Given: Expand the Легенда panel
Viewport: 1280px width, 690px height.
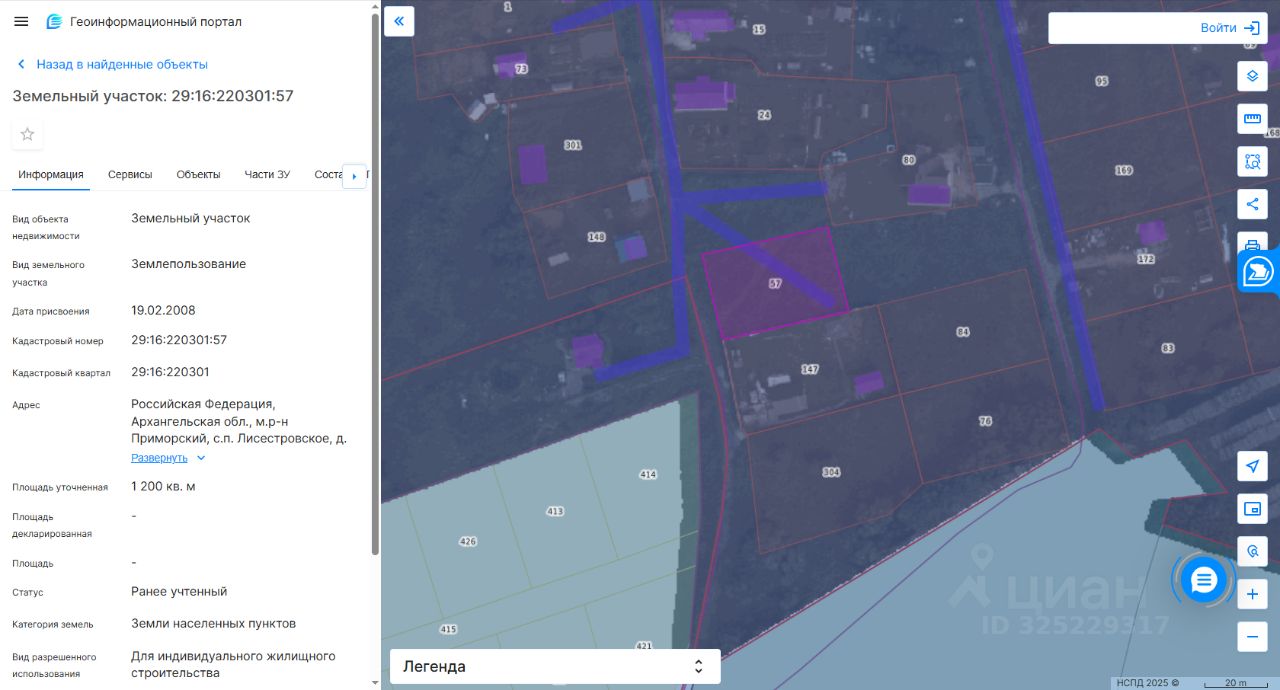Looking at the screenshot, I should tap(554, 666).
